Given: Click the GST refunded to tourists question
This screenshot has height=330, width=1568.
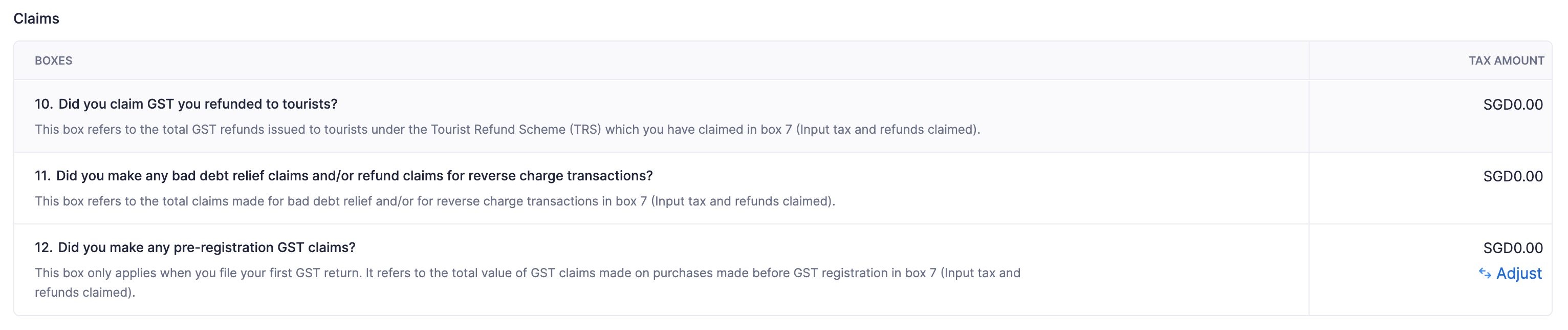Looking at the screenshot, I should [x=198, y=105].
